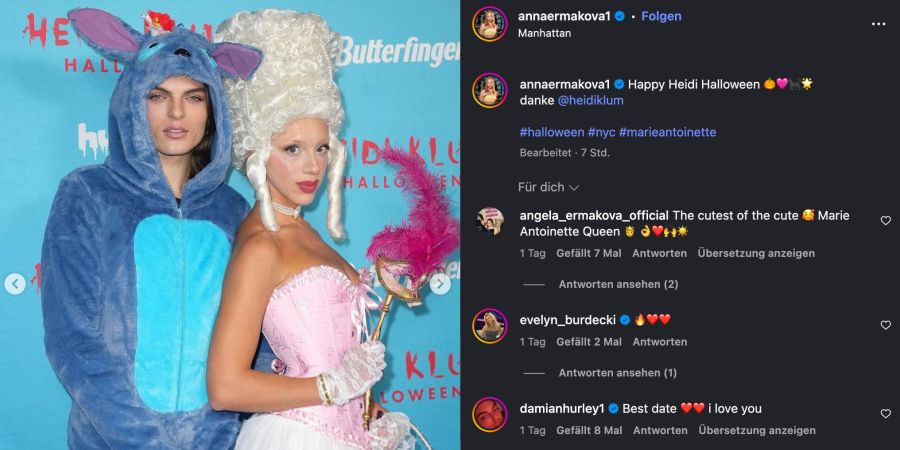Image resolution: width=900 pixels, height=450 pixels.
Task: Open the three-dot more options menu
Action: 878,24
